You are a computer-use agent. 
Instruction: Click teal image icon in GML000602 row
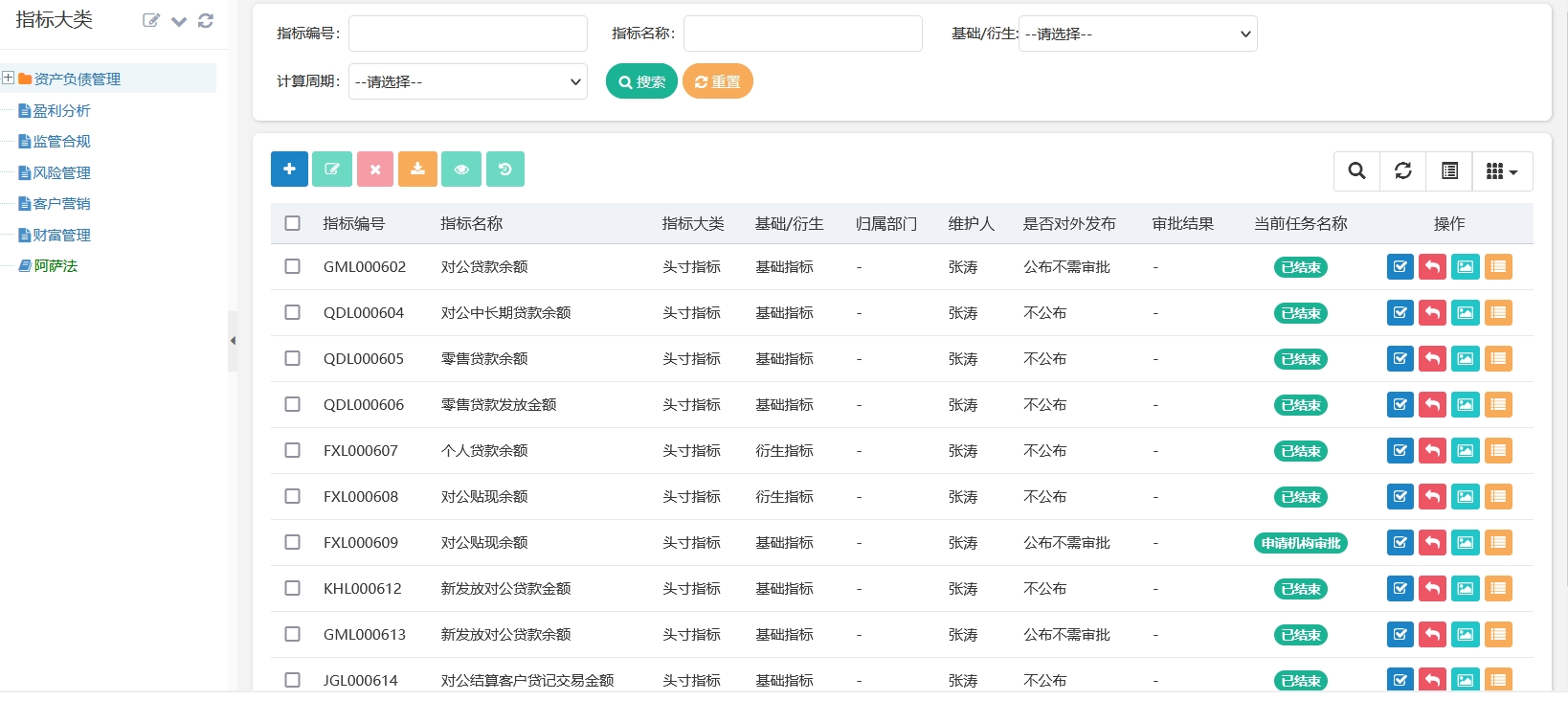(1466, 267)
